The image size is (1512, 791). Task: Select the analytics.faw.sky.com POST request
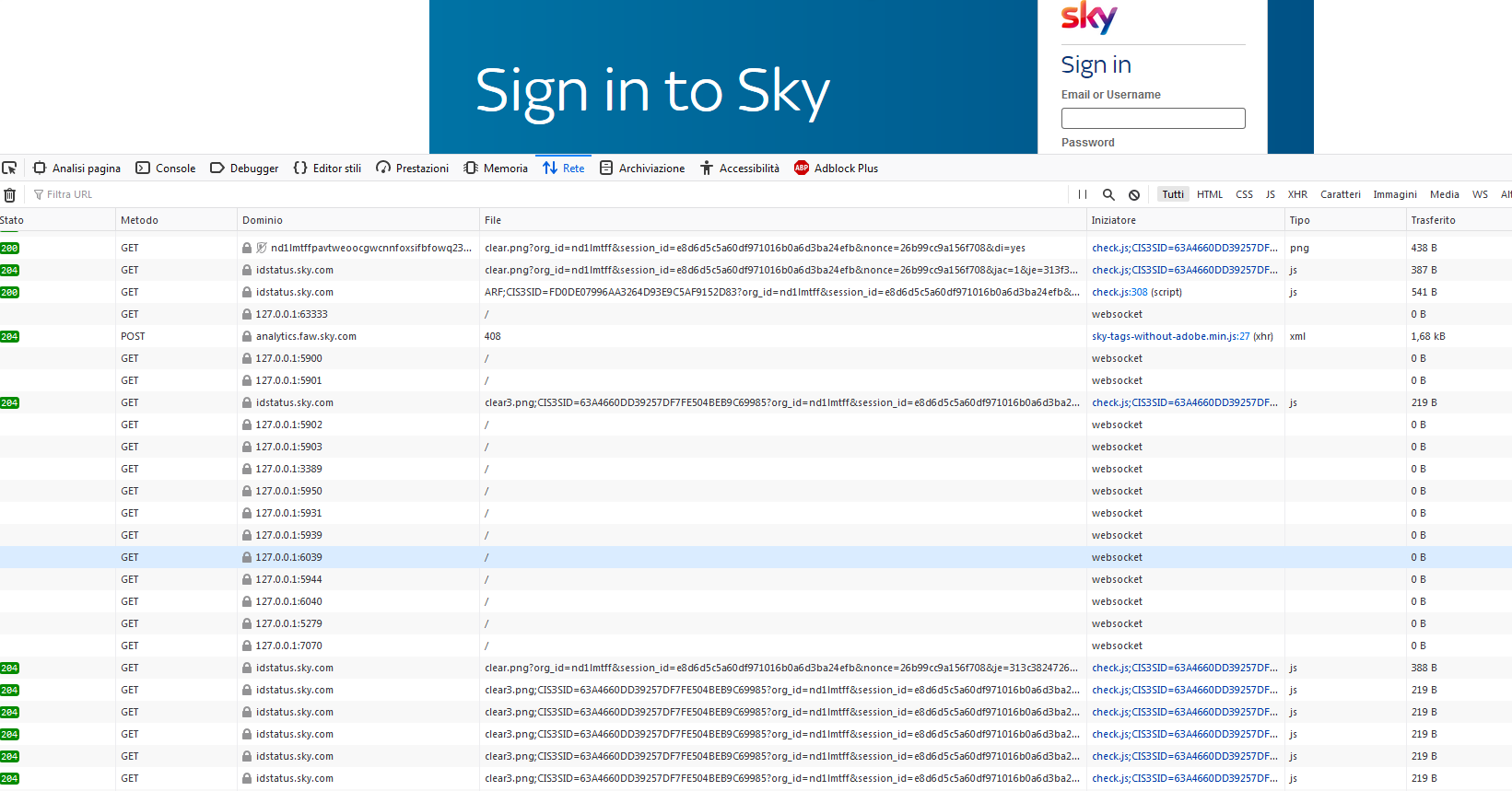[756, 336]
